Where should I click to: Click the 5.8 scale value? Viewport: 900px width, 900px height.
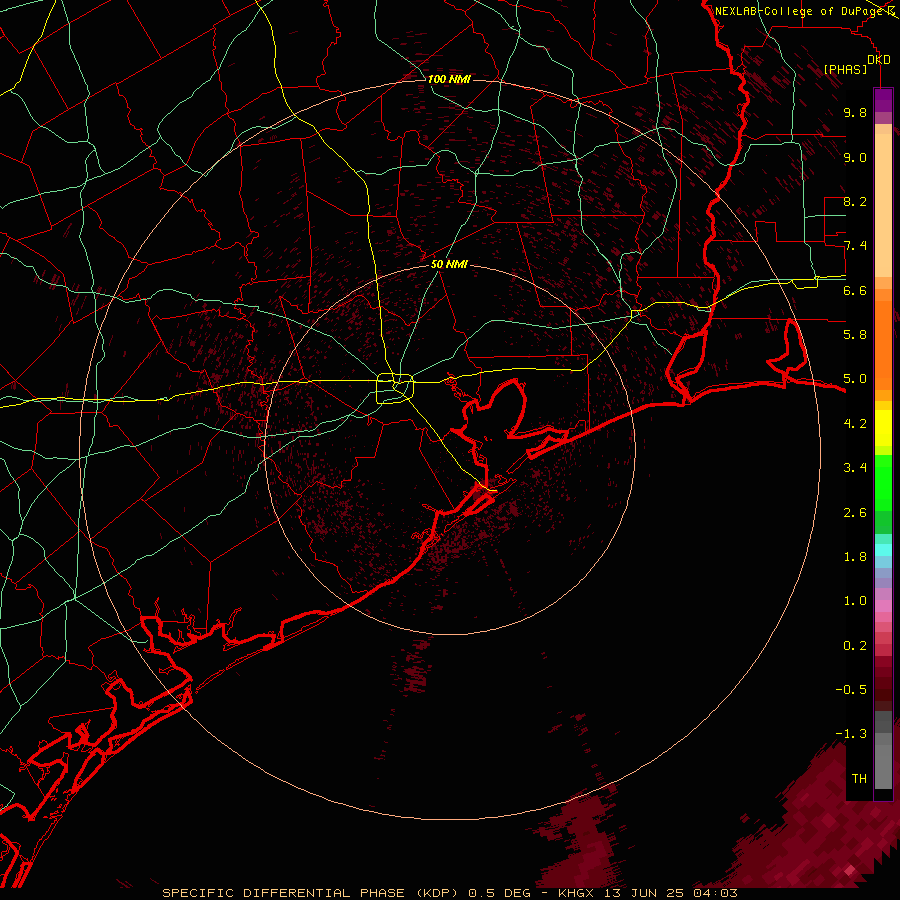click(x=855, y=334)
